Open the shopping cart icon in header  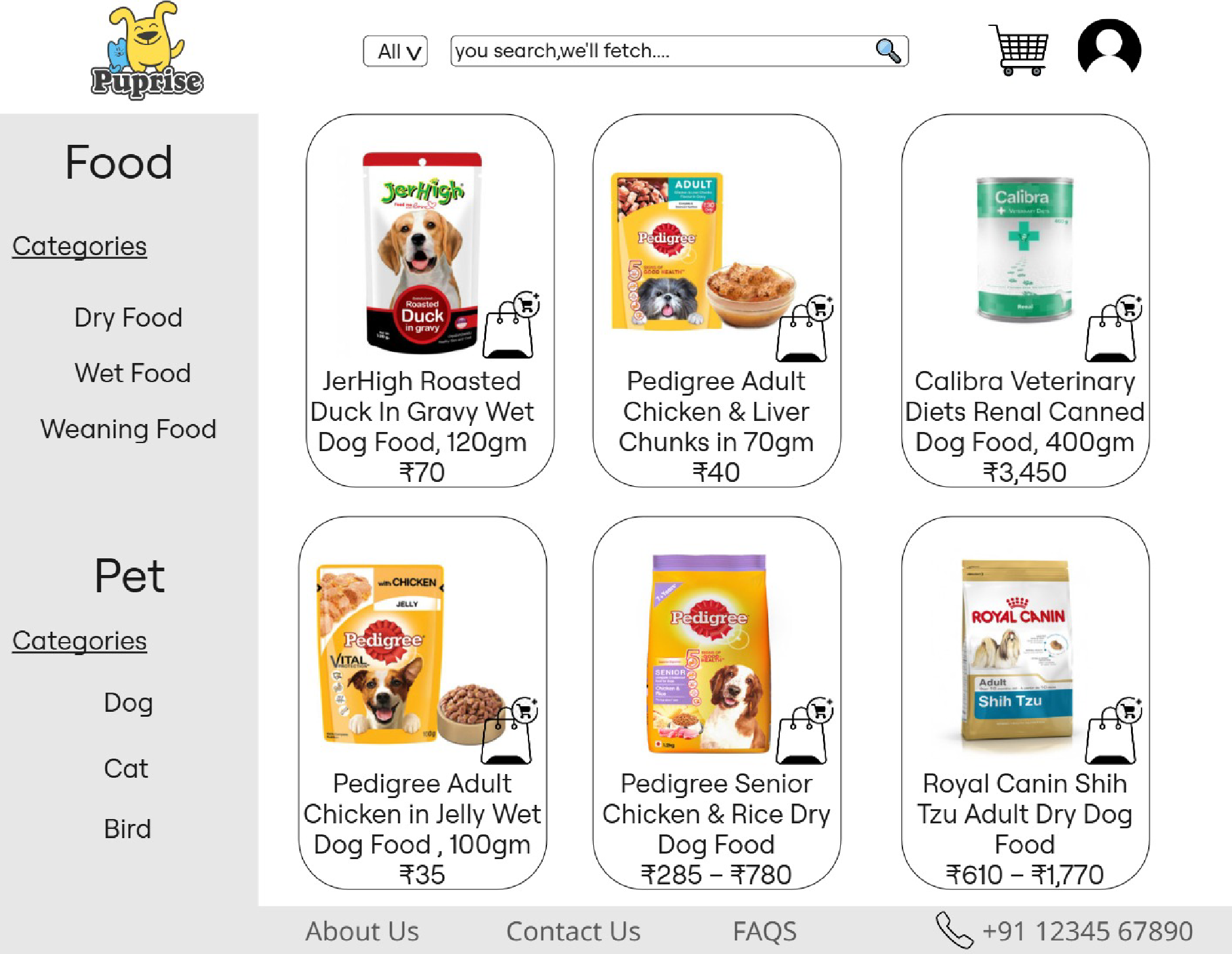(x=1021, y=50)
